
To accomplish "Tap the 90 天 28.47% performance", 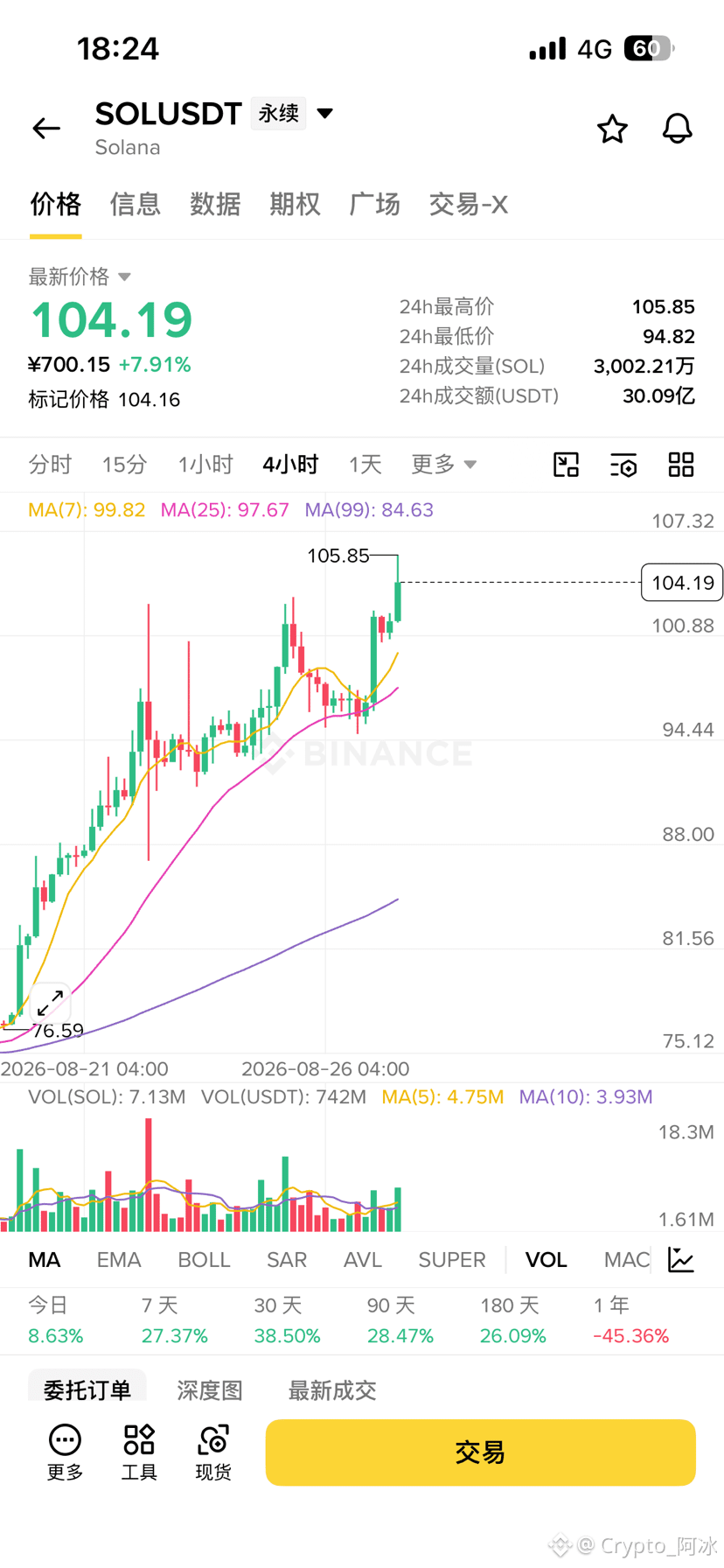I will [400, 1321].
